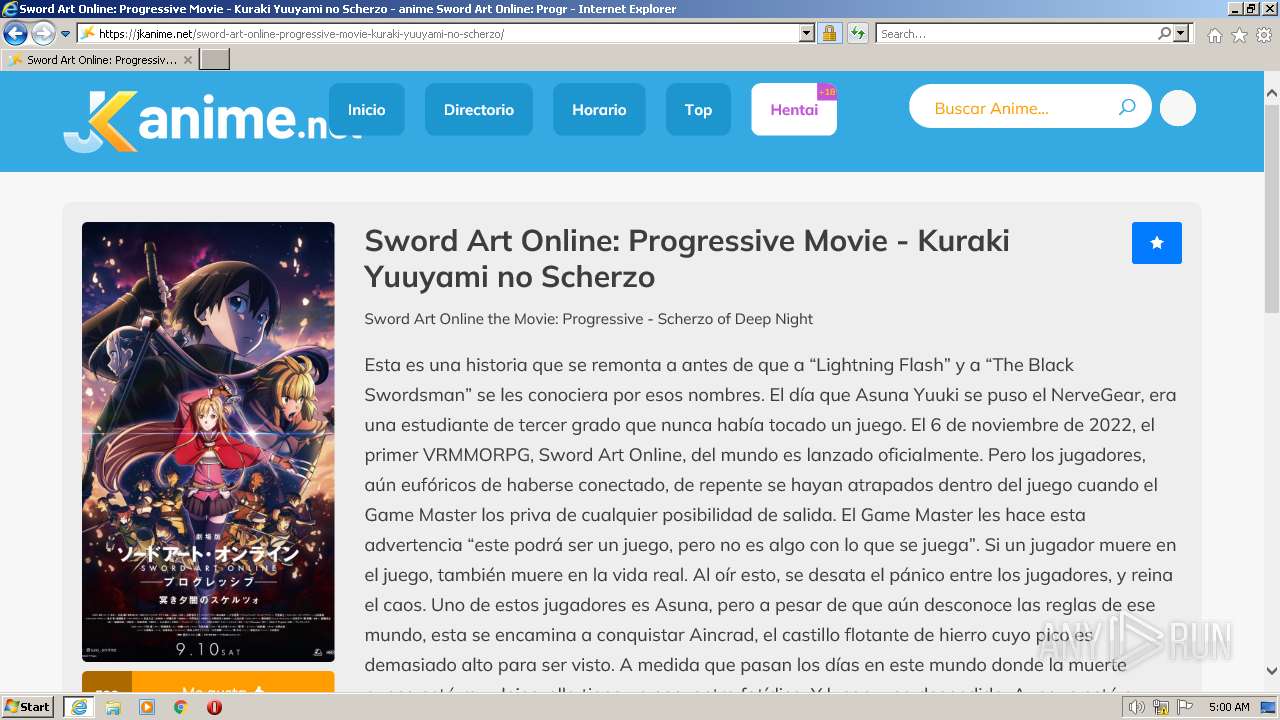Click the red stop-sign taskbar icon
The width and height of the screenshot is (1280, 720).
pyautogui.click(x=214, y=707)
